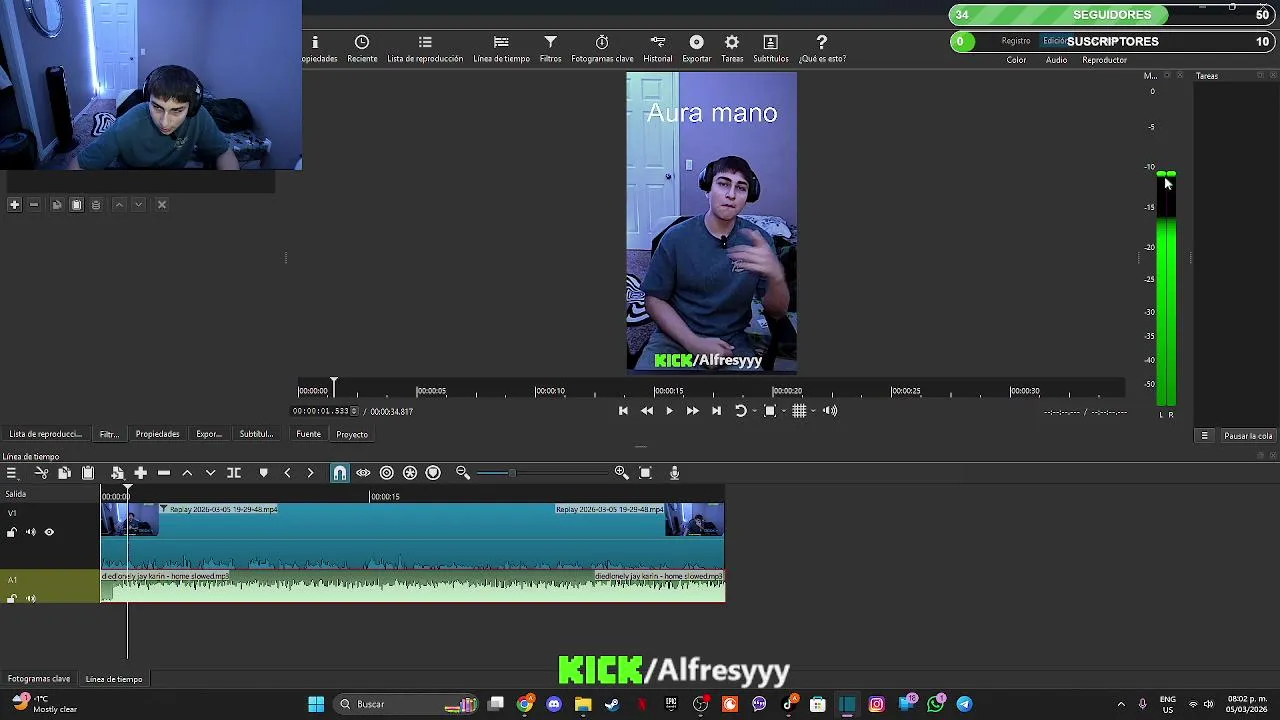Toggle Ripple markers shield icon
Screen dimensions: 1280x720
(x=433, y=473)
